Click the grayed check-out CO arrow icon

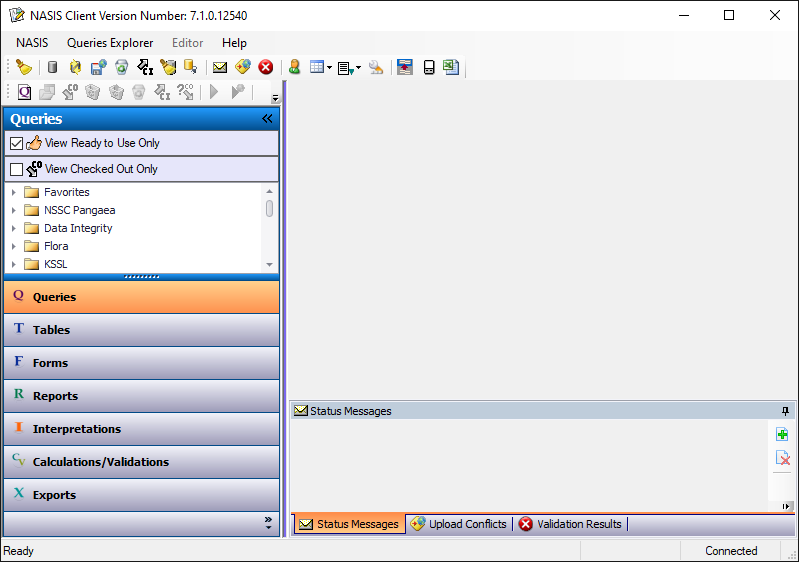[70, 92]
